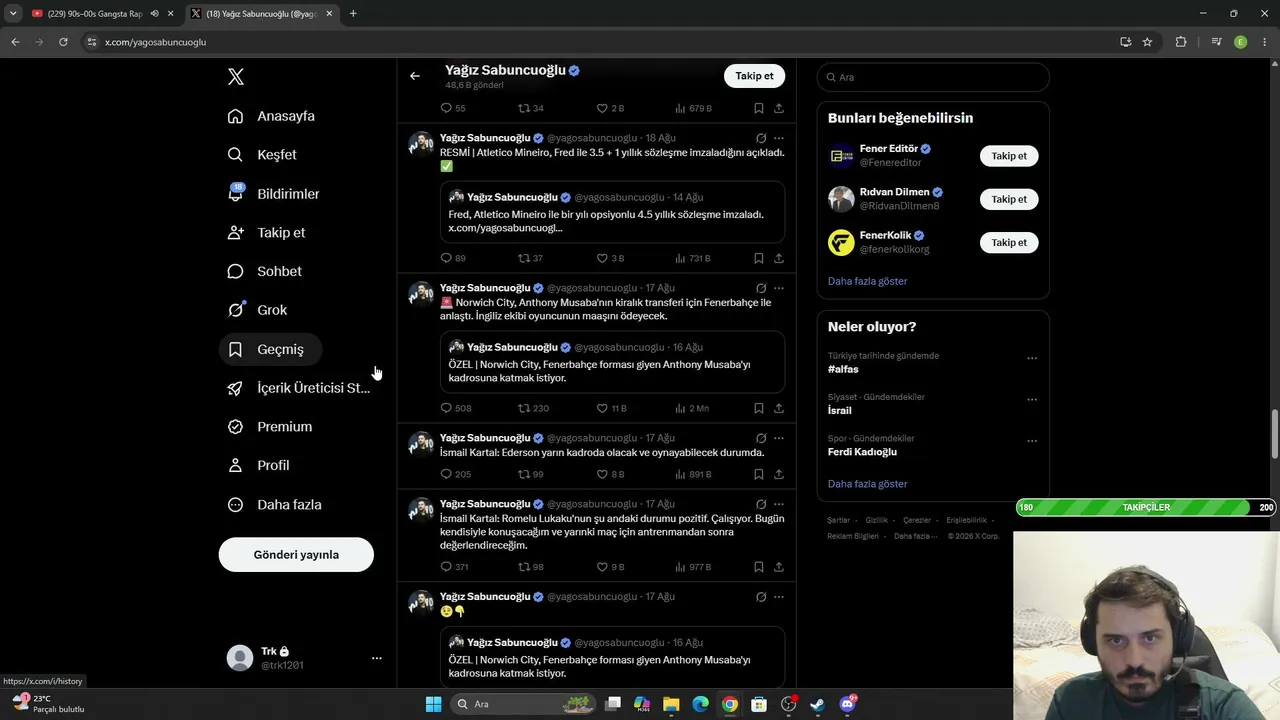Open more options on Romelu Lukaku tweet
The height and width of the screenshot is (720, 1280).
pyautogui.click(x=779, y=504)
